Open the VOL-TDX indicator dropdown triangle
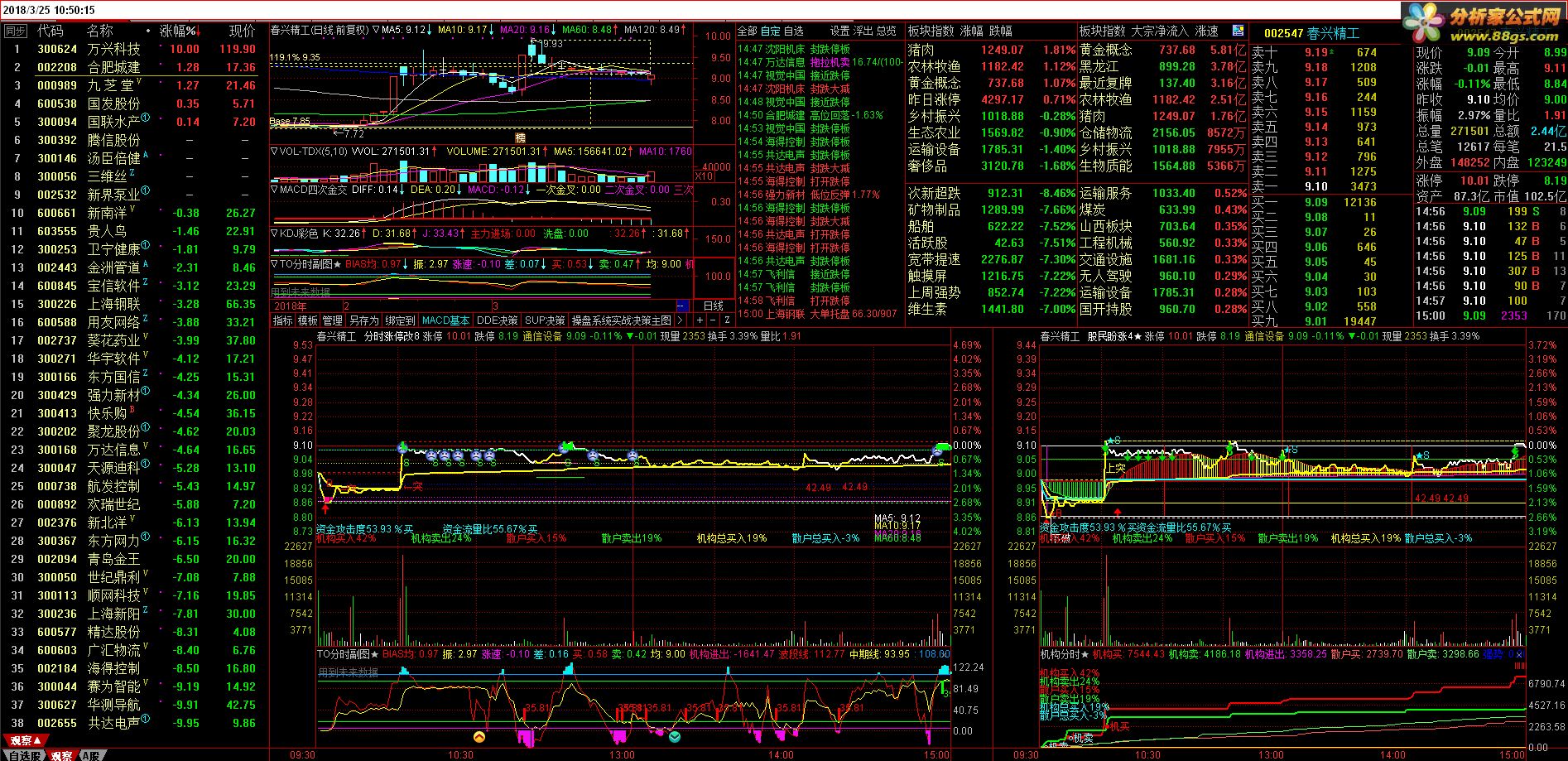The height and width of the screenshot is (761, 1568). pyautogui.click(x=274, y=152)
